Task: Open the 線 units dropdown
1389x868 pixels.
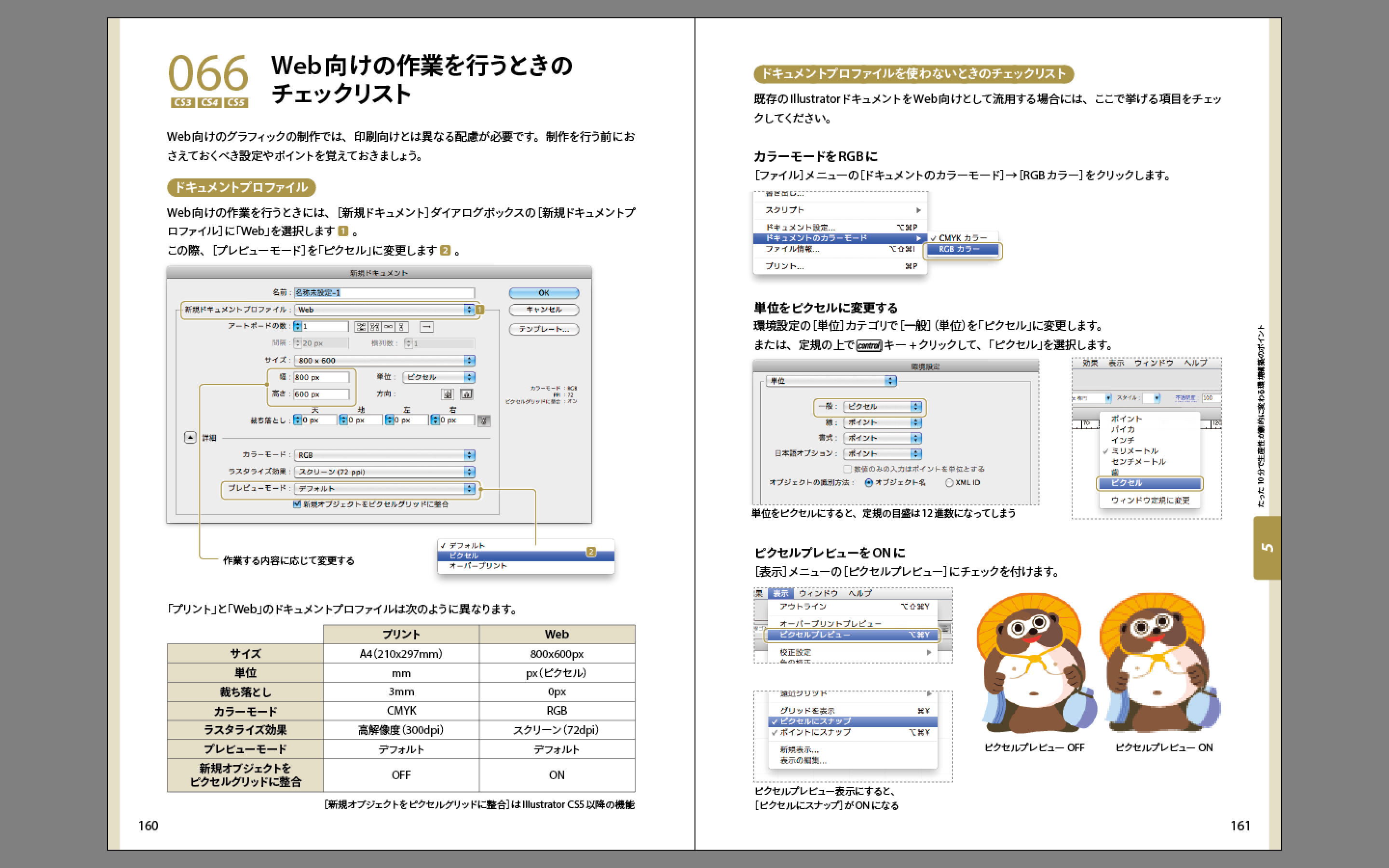Action: 883,422
